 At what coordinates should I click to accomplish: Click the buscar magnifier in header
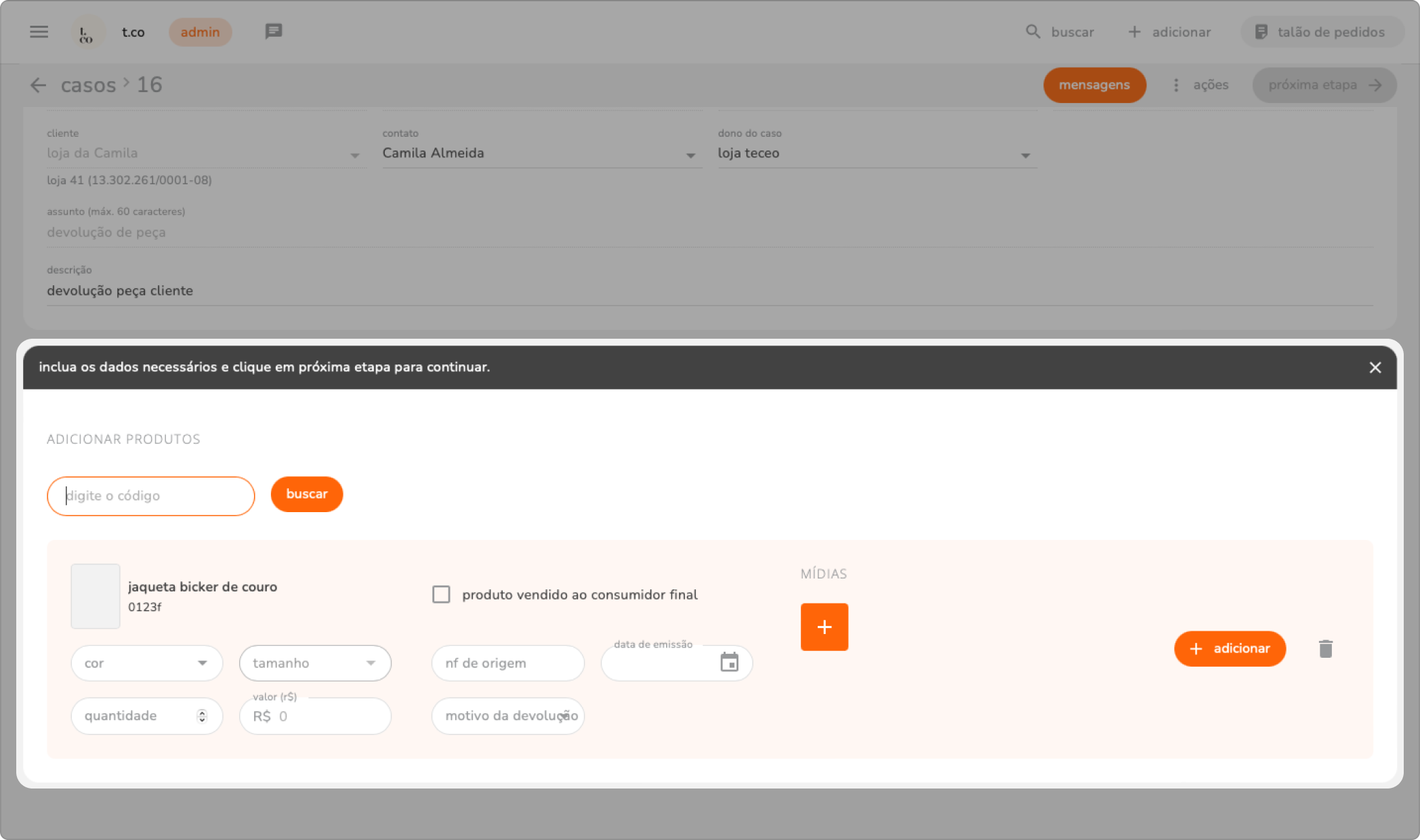pyautogui.click(x=1032, y=32)
